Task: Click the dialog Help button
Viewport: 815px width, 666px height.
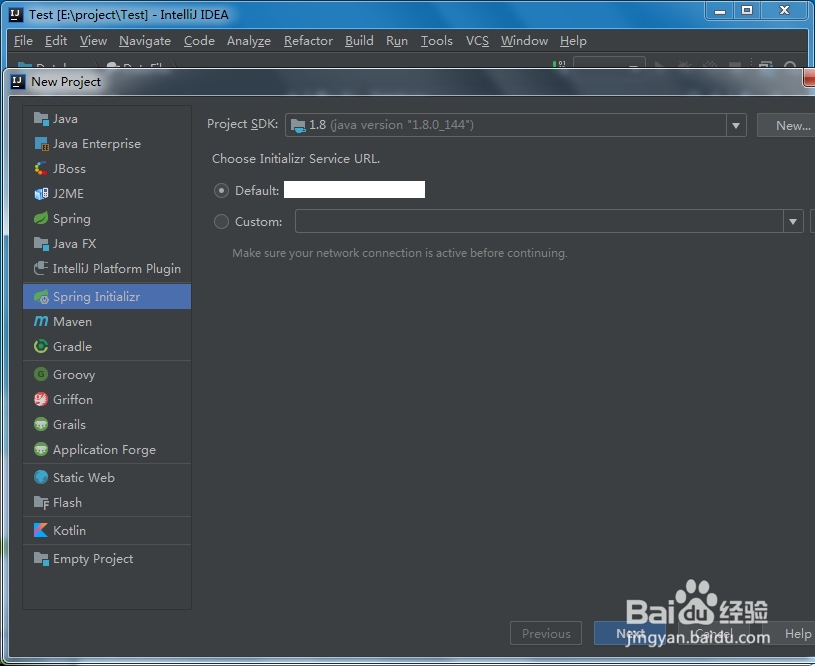Action: [x=792, y=633]
